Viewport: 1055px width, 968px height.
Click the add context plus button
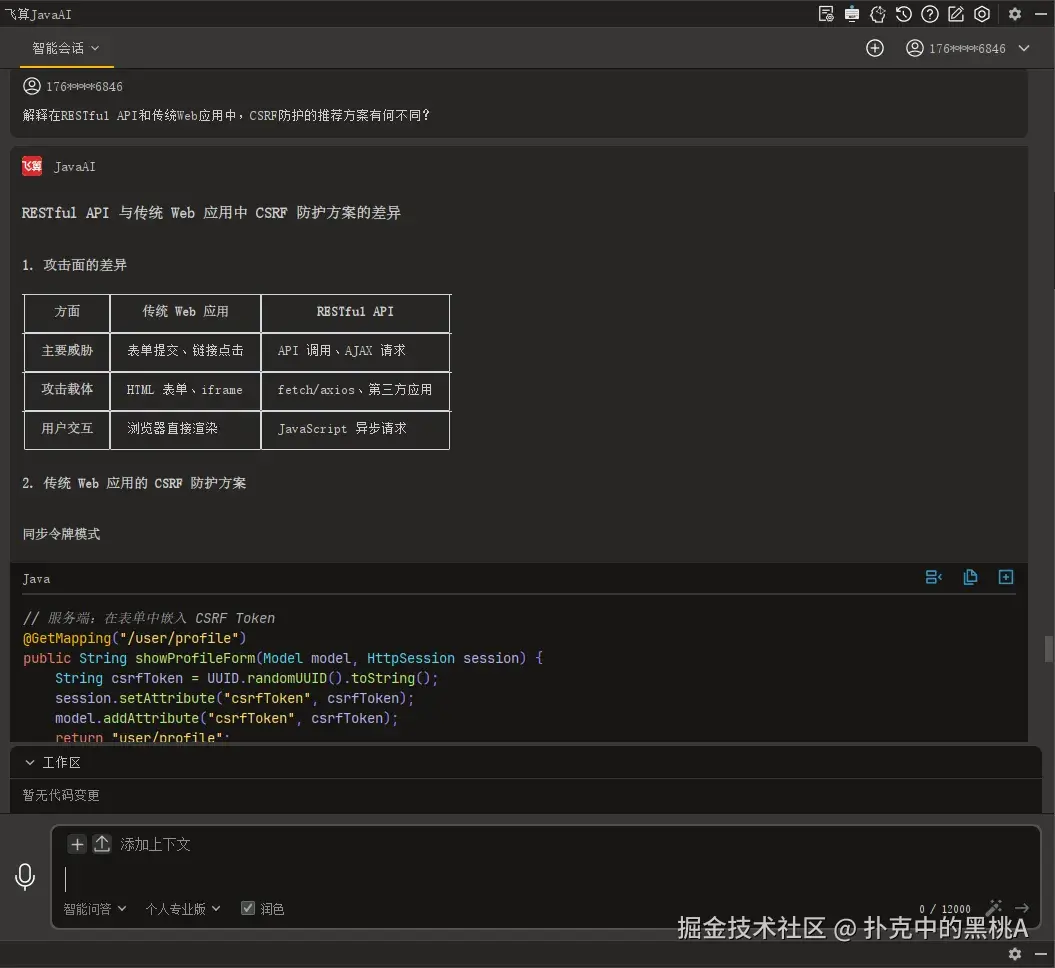point(77,844)
